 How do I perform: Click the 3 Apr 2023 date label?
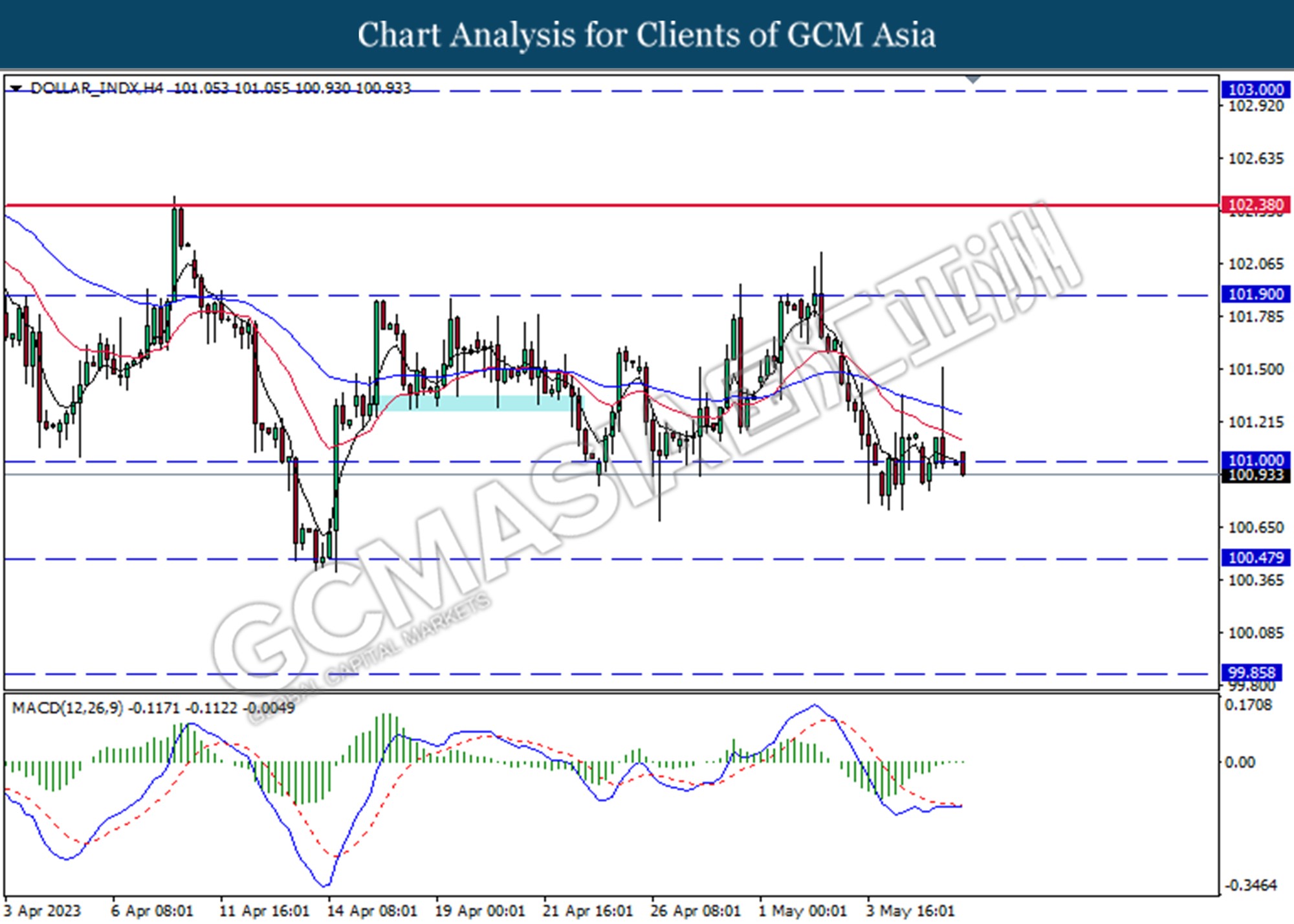pos(43,911)
